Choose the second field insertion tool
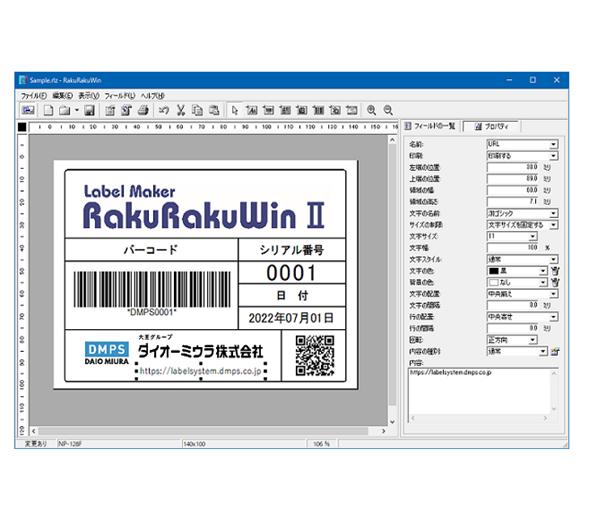589x531 pixels. pyautogui.click(x=268, y=110)
